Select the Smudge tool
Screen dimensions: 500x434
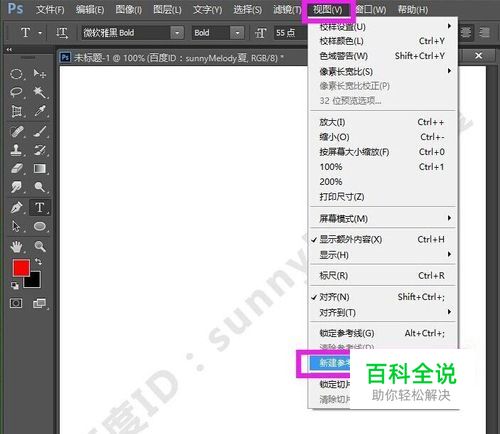(x=16, y=187)
